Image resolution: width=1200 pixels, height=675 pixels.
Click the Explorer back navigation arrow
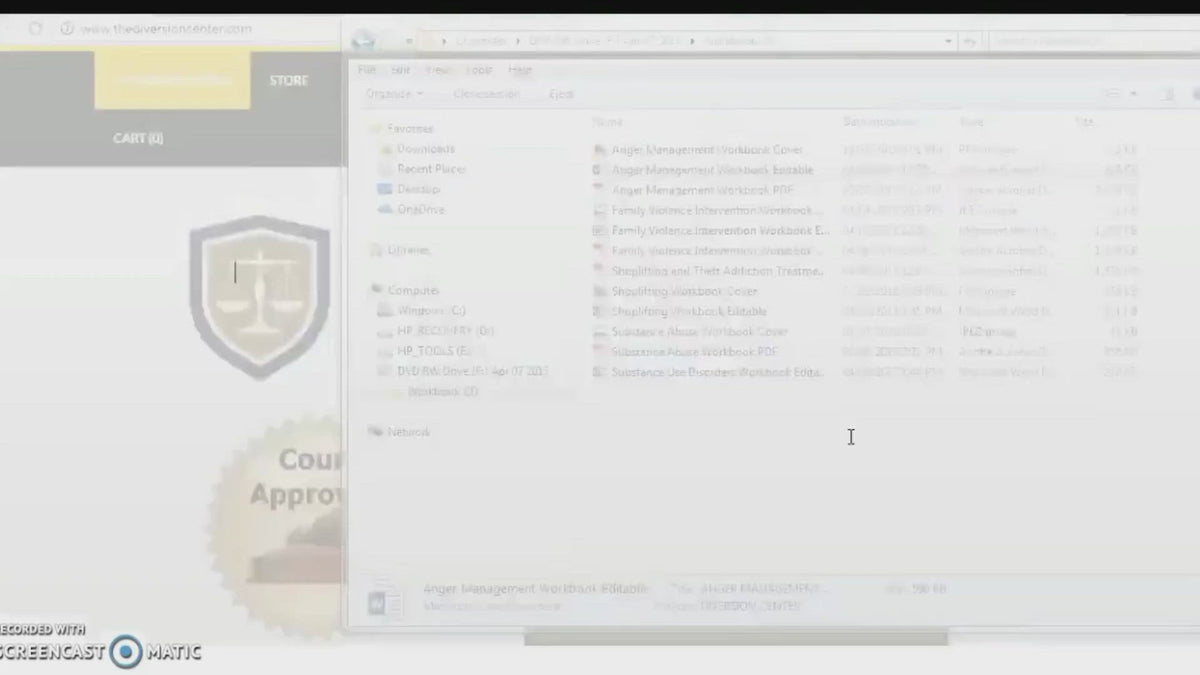coord(364,41)
